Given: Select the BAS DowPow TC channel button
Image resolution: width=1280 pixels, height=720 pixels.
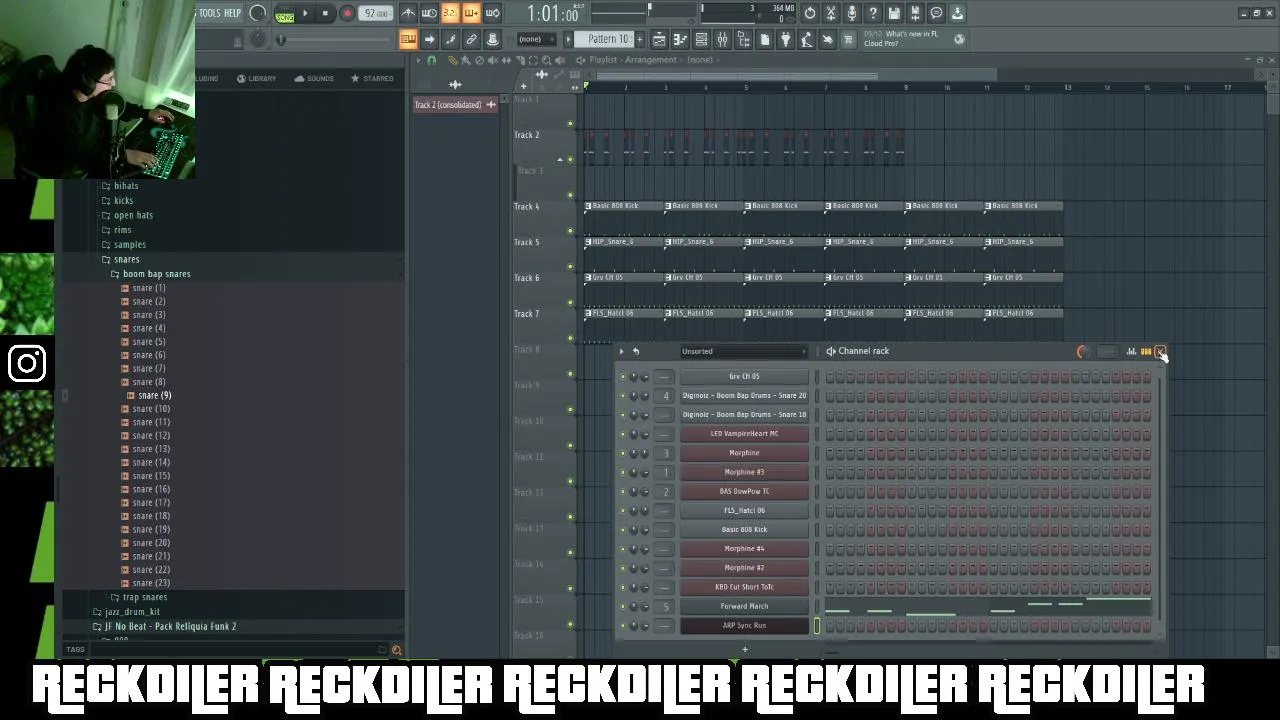Looking at the screenshot, I should (x=744, y=491).
